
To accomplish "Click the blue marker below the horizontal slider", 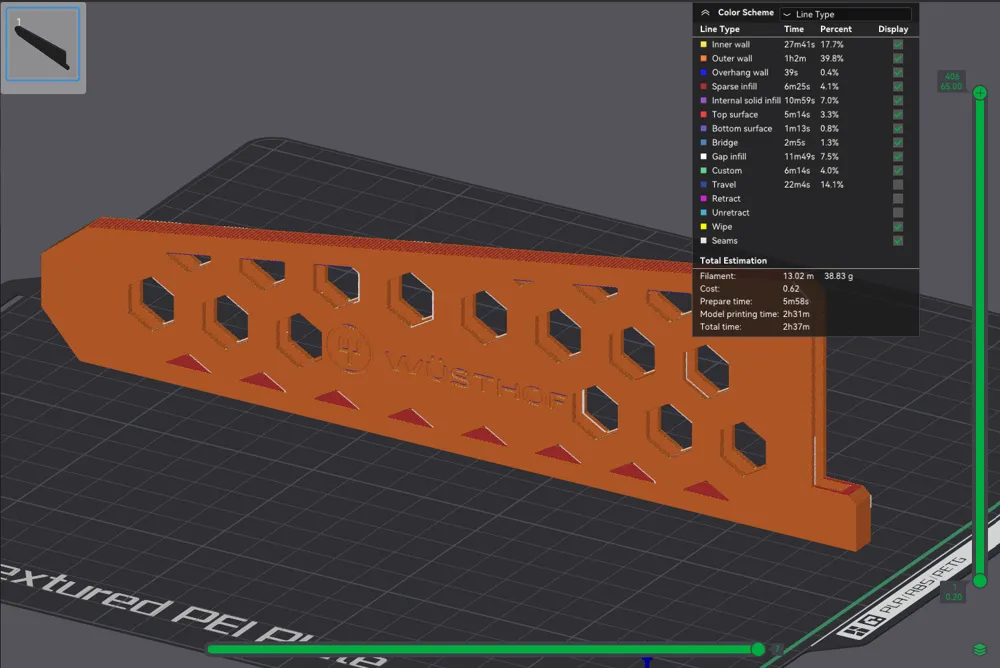I will [648, 662].
